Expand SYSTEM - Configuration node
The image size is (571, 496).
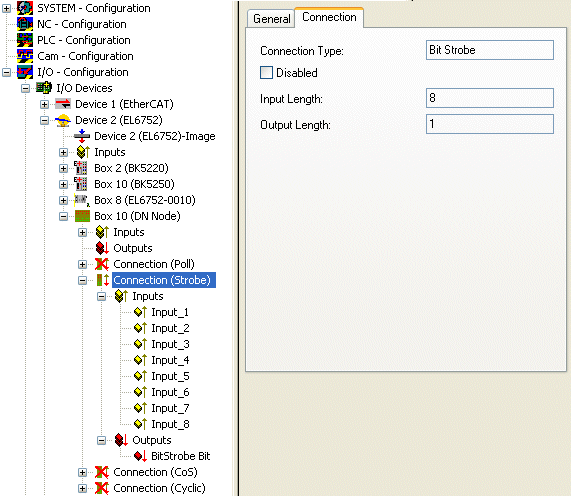click(7, 8)
